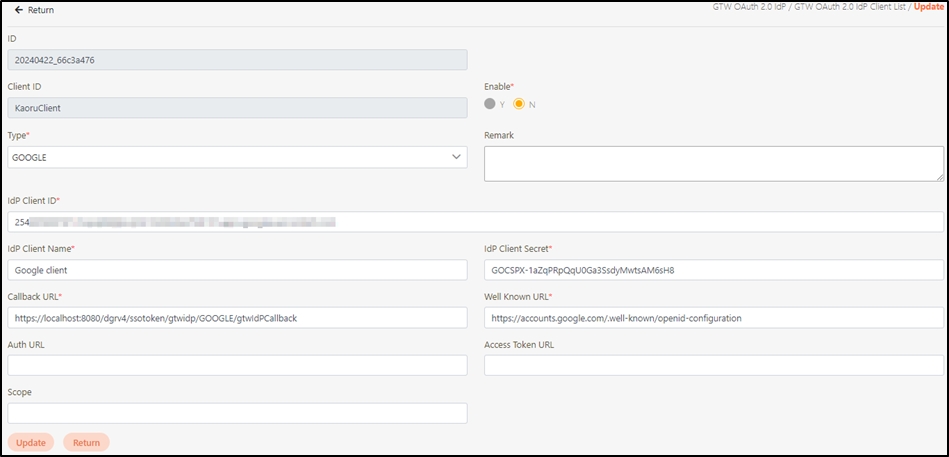The height and width of the screenshot is (457, 949).
Task: Click the IdP Client Secret field
Action: tap(713, 270)
